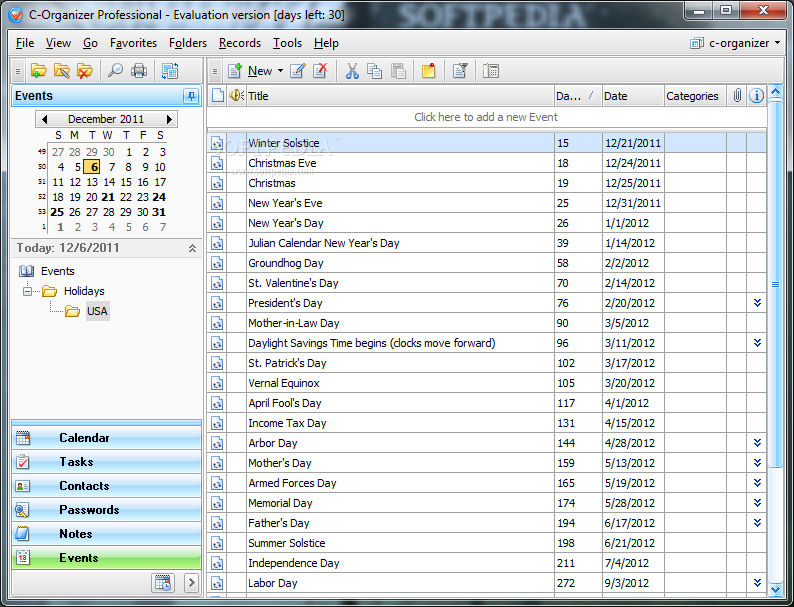Expand Mother's Day details chevron
The image size is (794, 607).
click(x=757, y=463)
